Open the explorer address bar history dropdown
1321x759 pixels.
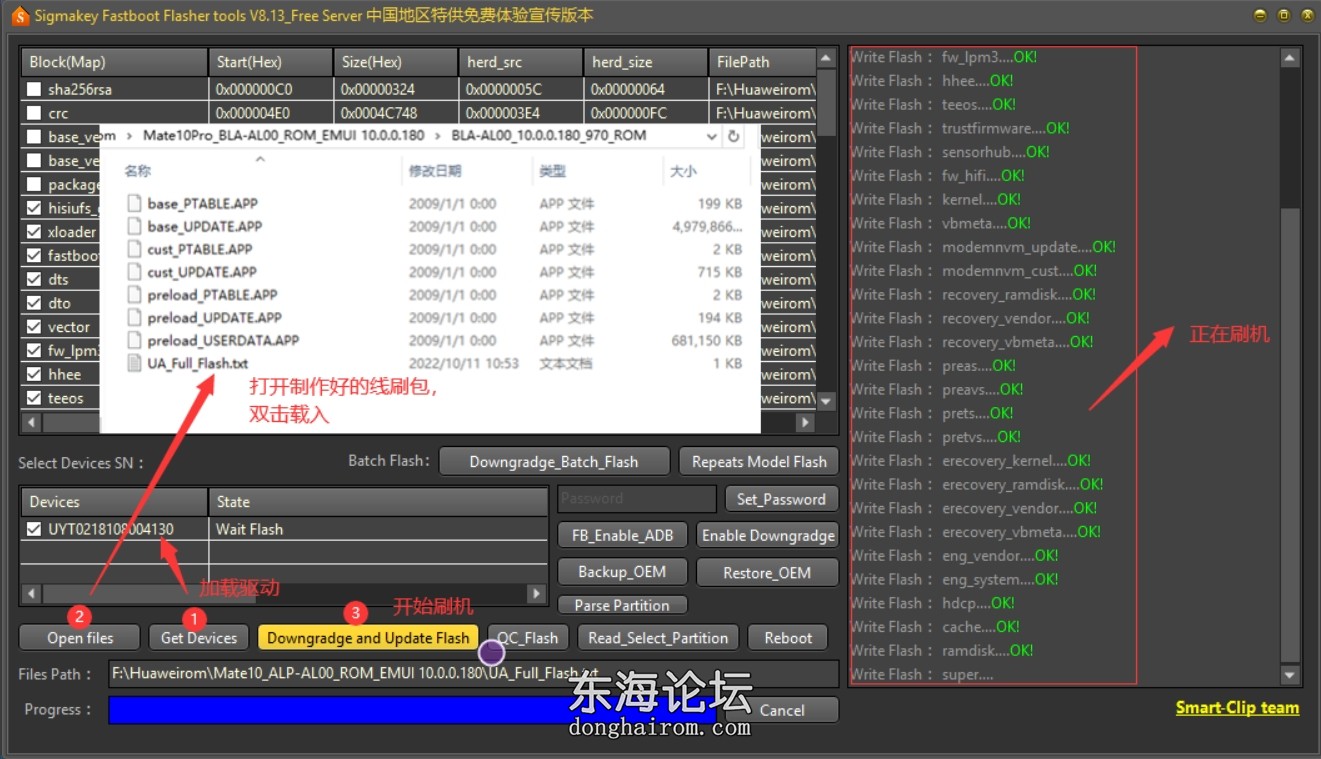[711, 136]
